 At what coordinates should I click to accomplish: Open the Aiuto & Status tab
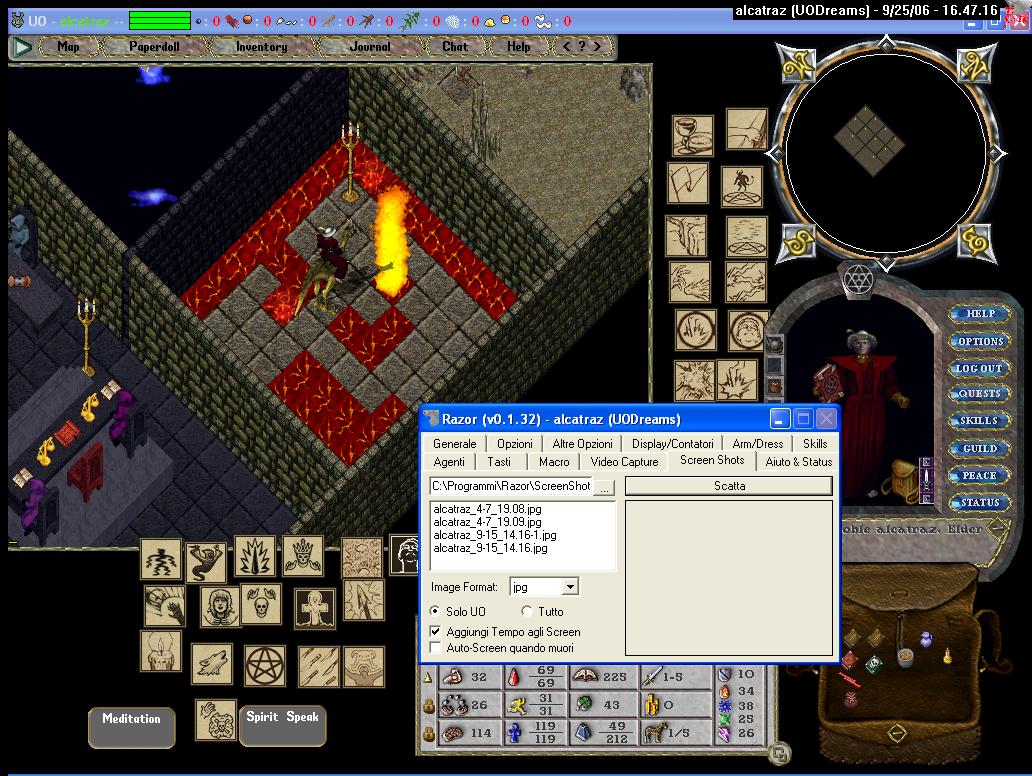[x=798, y=462]
